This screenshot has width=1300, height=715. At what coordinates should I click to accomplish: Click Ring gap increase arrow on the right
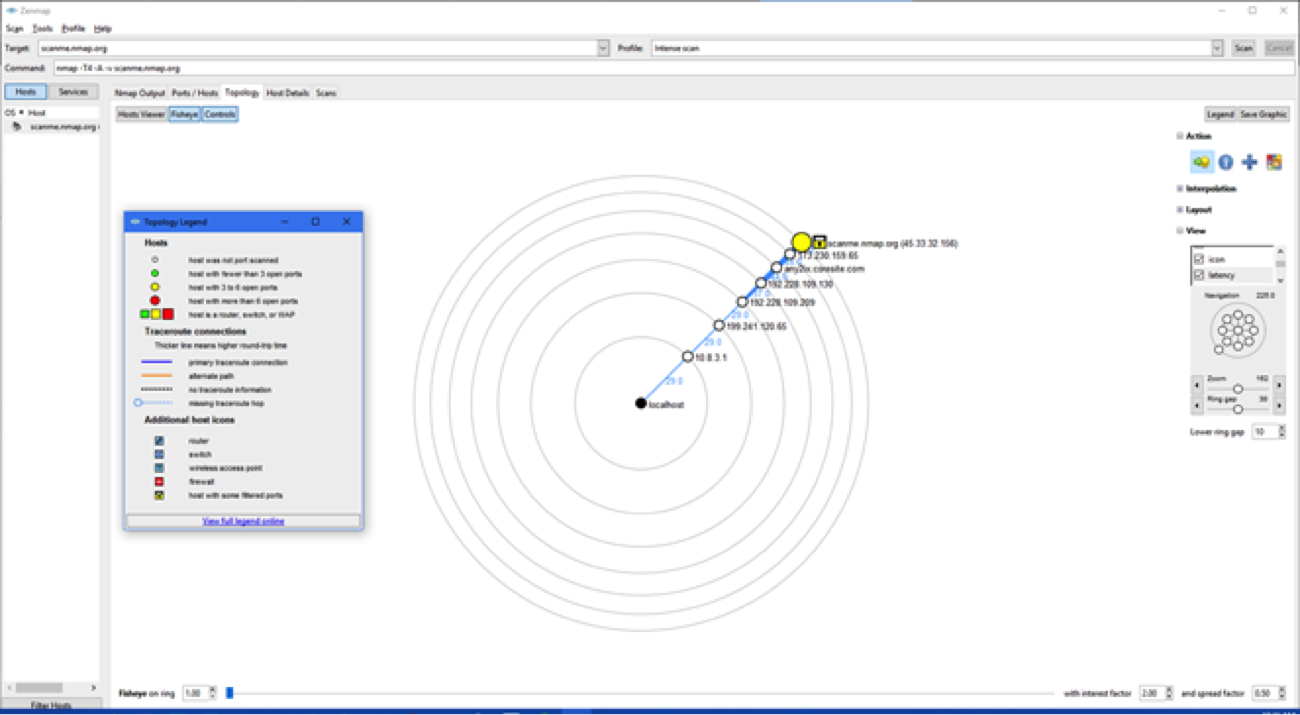pos(1278,405)
